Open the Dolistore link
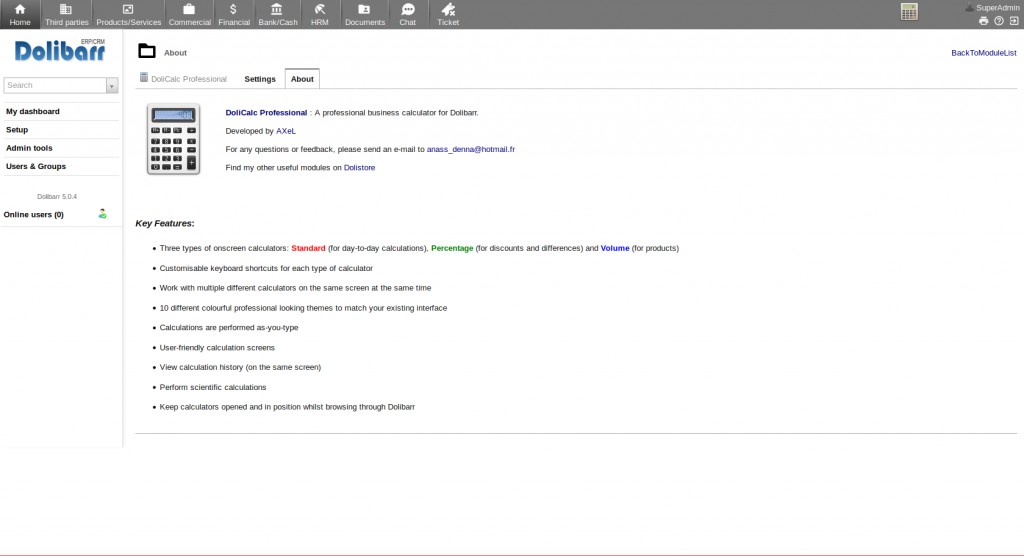The image size is (1024, 556). click(359, 168)
